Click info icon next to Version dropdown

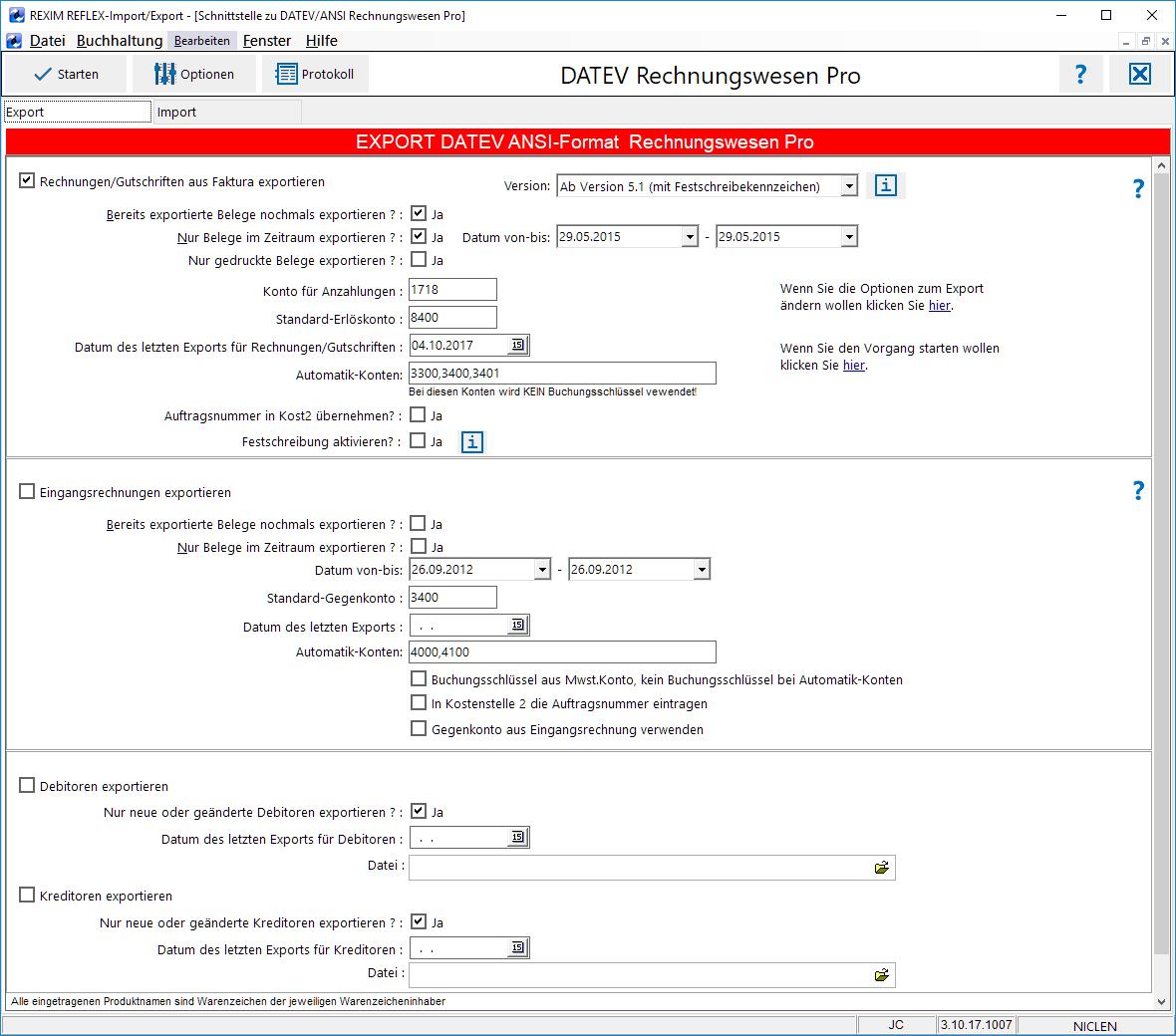tap(886, 185)
